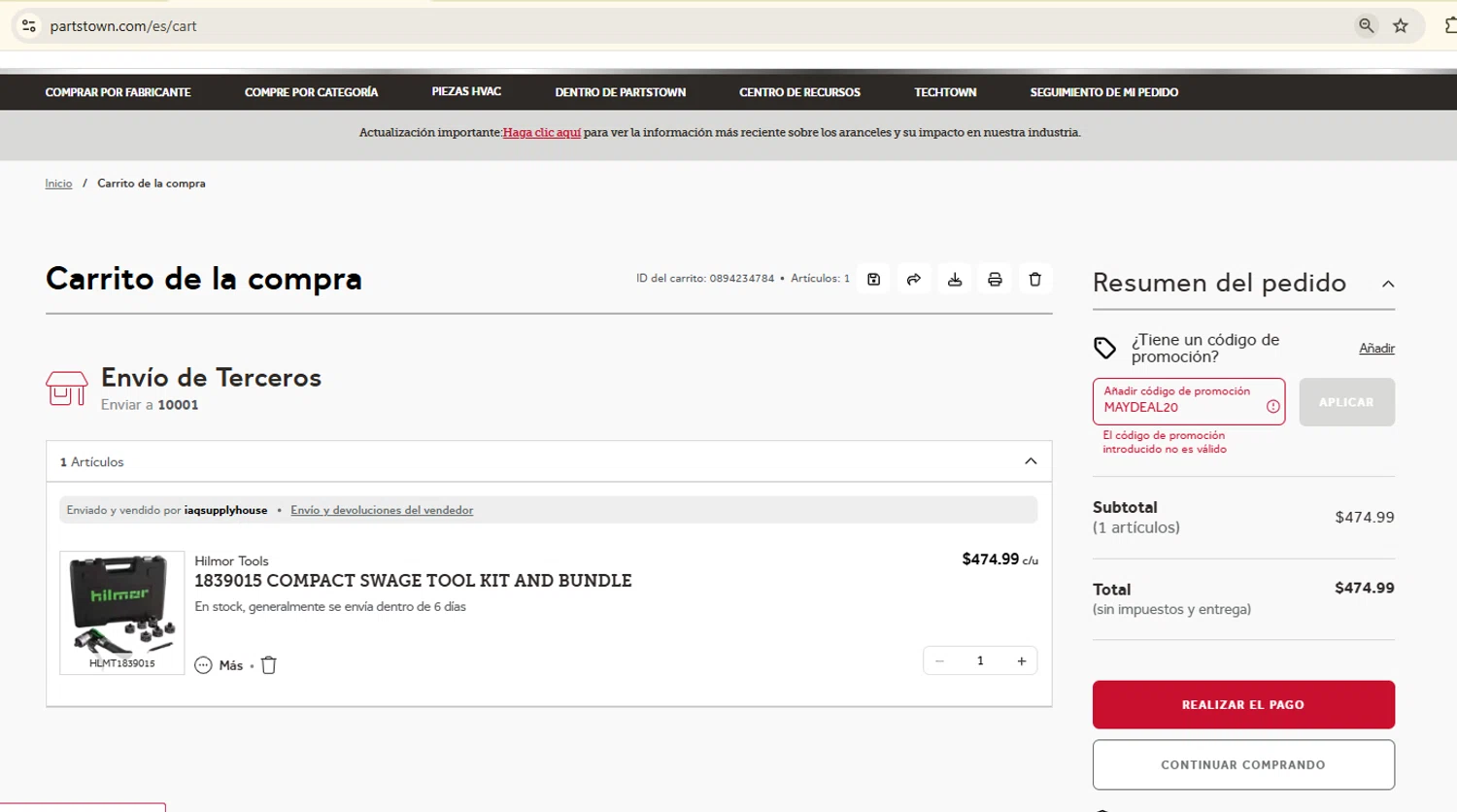Click the quantity value field
The width and height of the screenshot is (1457, 812).
[x=980, y=661]
